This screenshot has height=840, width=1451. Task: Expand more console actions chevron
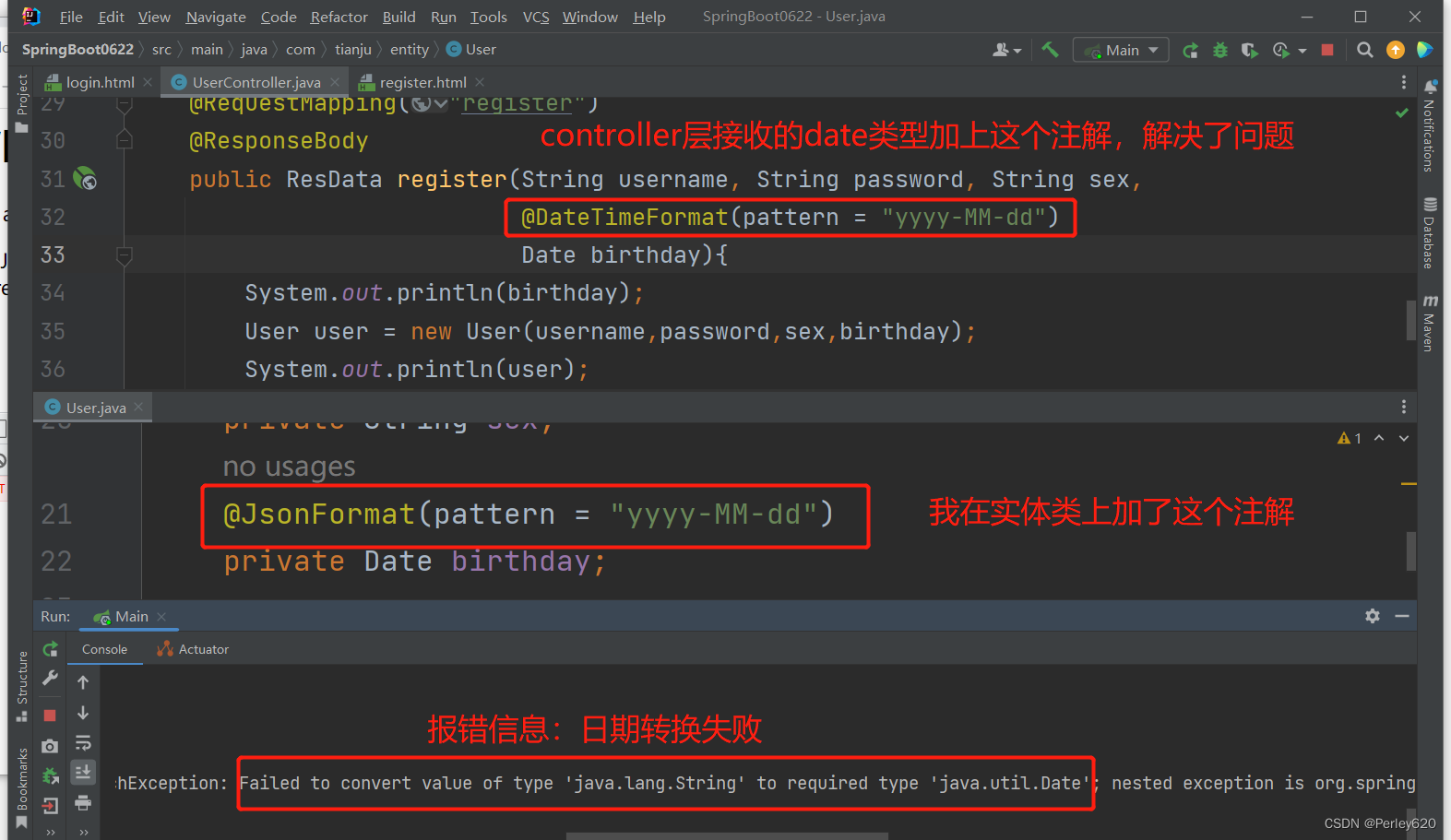[x=83, y=832]
